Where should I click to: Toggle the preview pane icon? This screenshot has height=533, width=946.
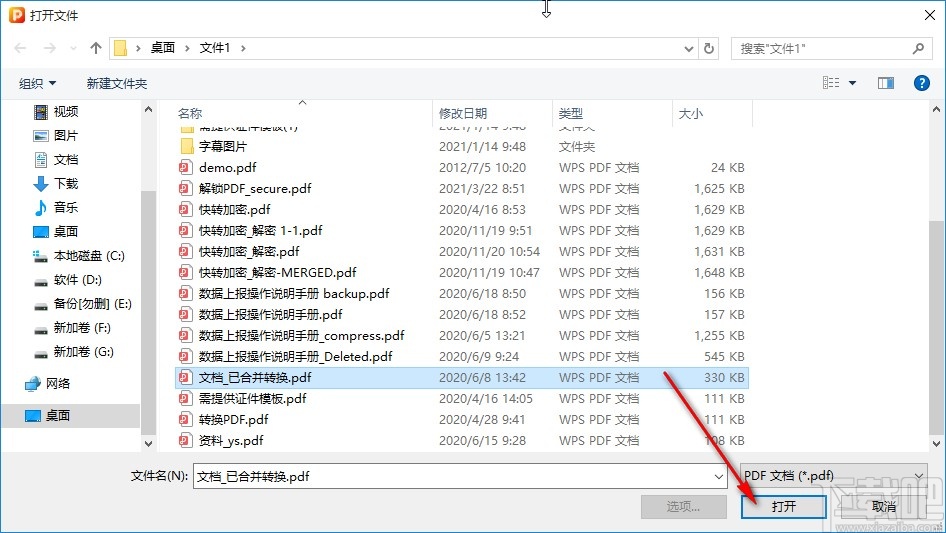click(x=886, y=83)
